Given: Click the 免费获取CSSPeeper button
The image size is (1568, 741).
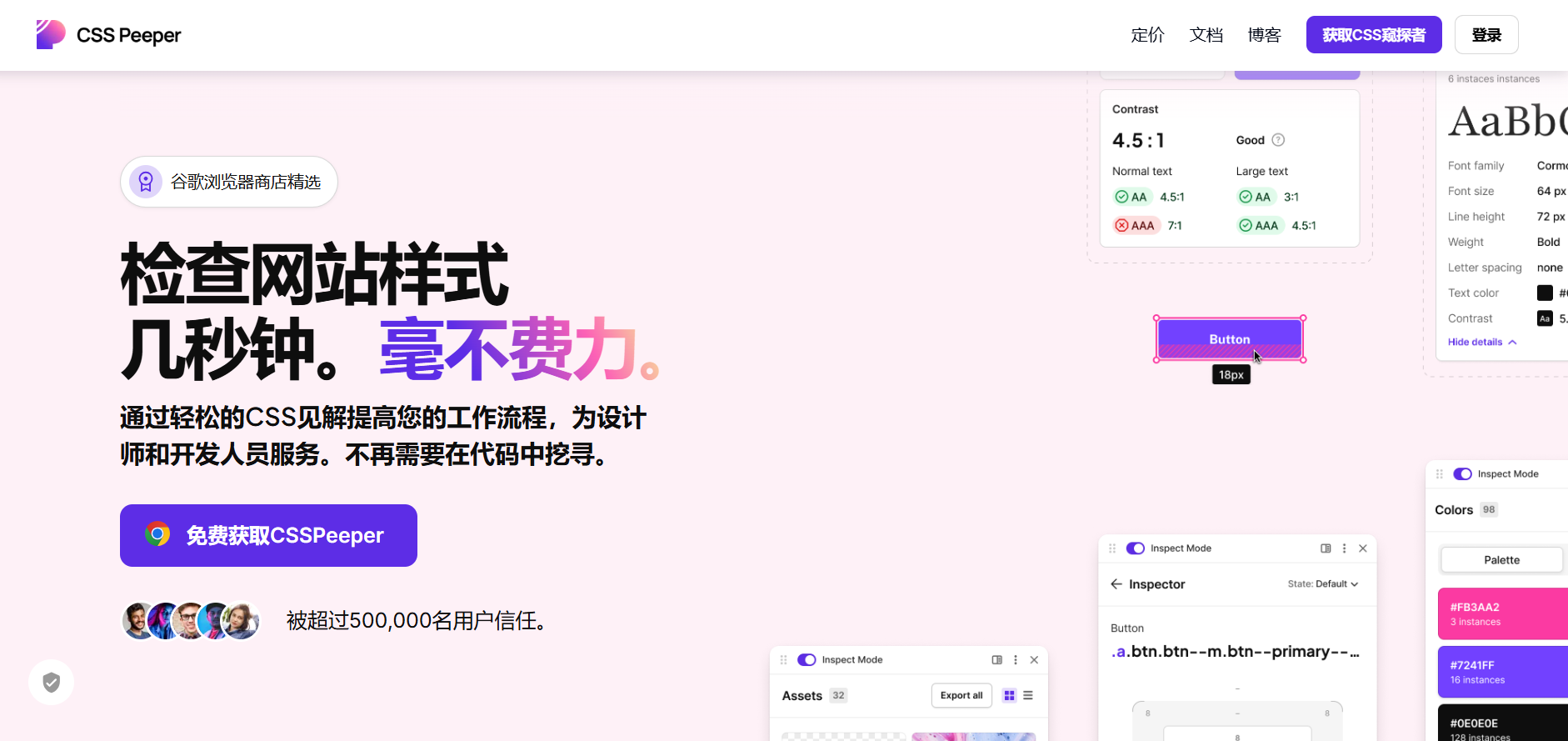Looking at the screenshot, I should pos(268,535).
